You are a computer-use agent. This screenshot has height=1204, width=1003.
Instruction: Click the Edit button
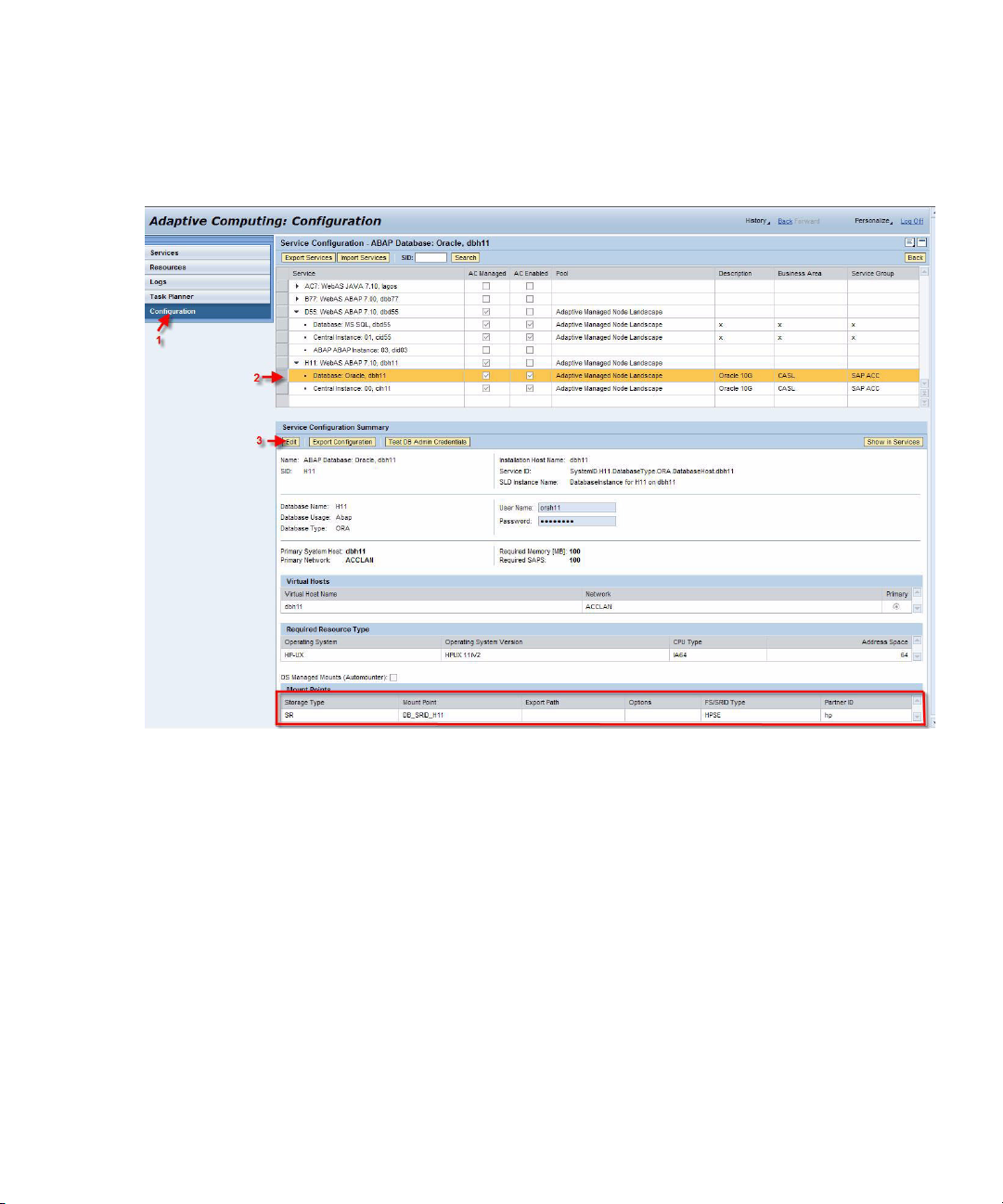(291, 442)
